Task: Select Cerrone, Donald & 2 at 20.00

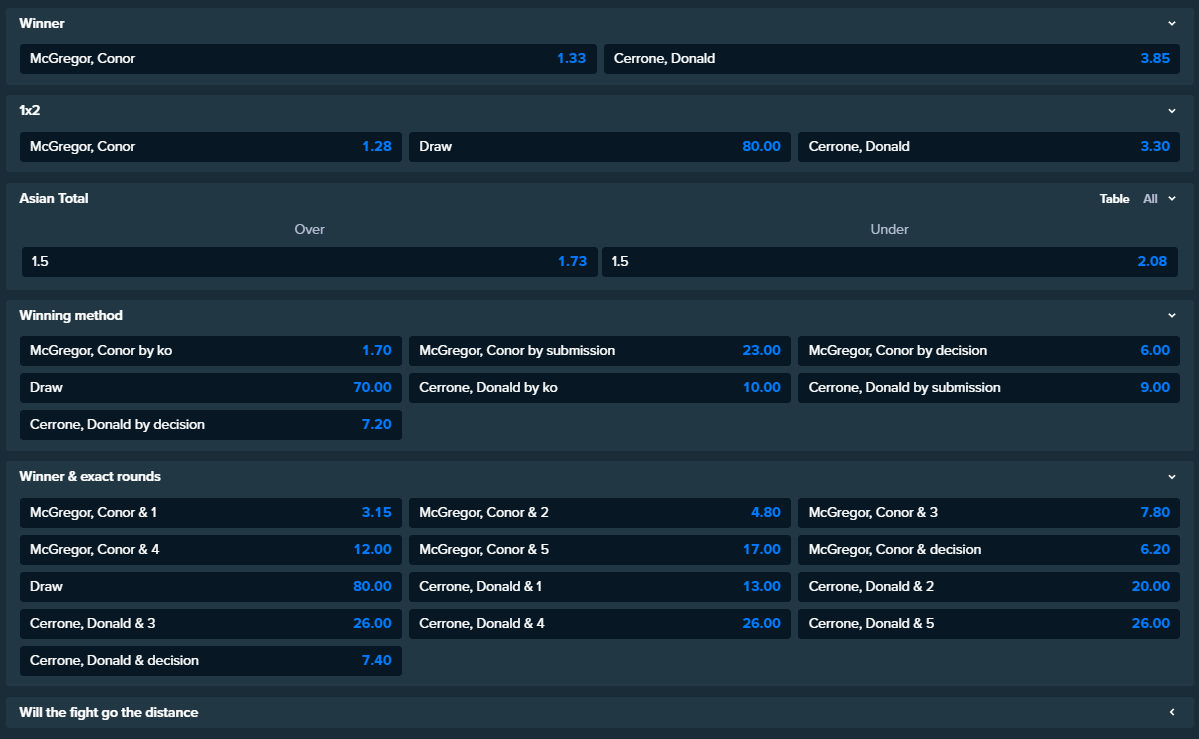Action: 989,587
